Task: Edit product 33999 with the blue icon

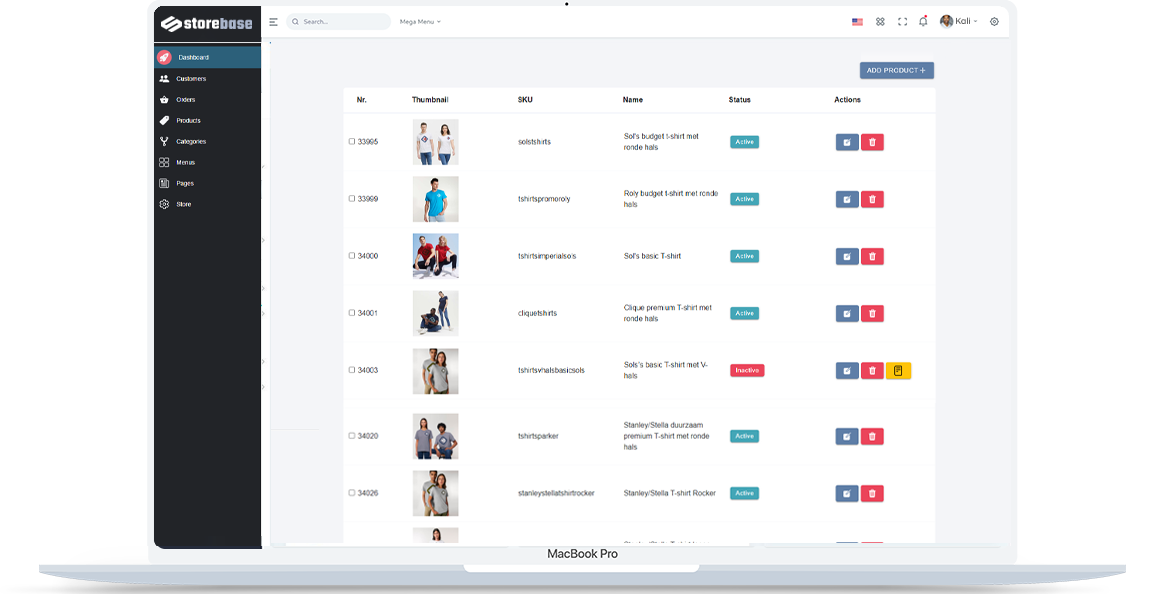Action: pyautogui.click(x=847, y=199)
